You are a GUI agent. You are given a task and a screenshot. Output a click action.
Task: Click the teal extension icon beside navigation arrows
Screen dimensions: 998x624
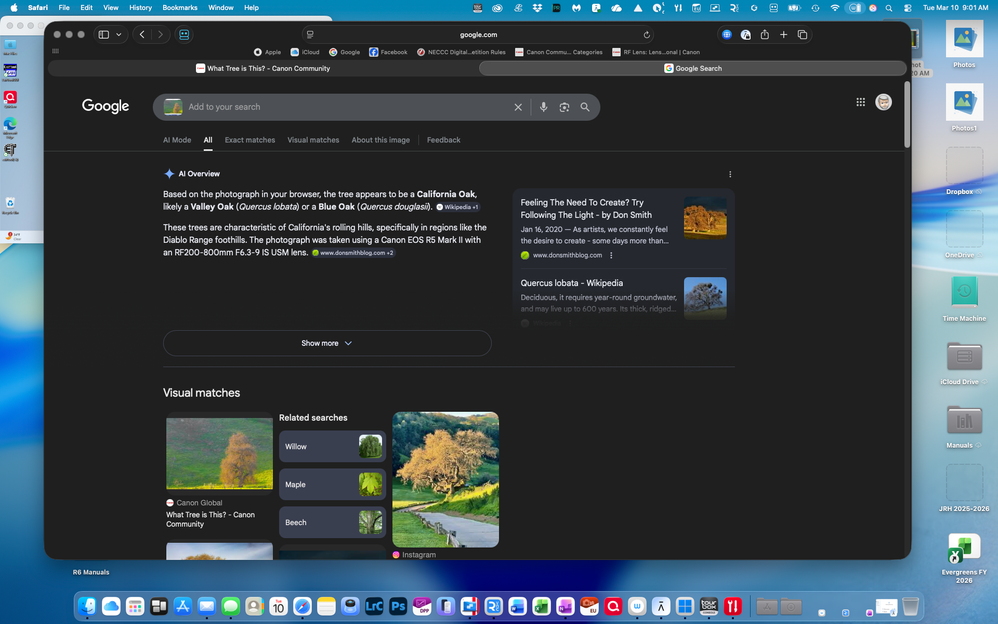[x=184, y=34]
